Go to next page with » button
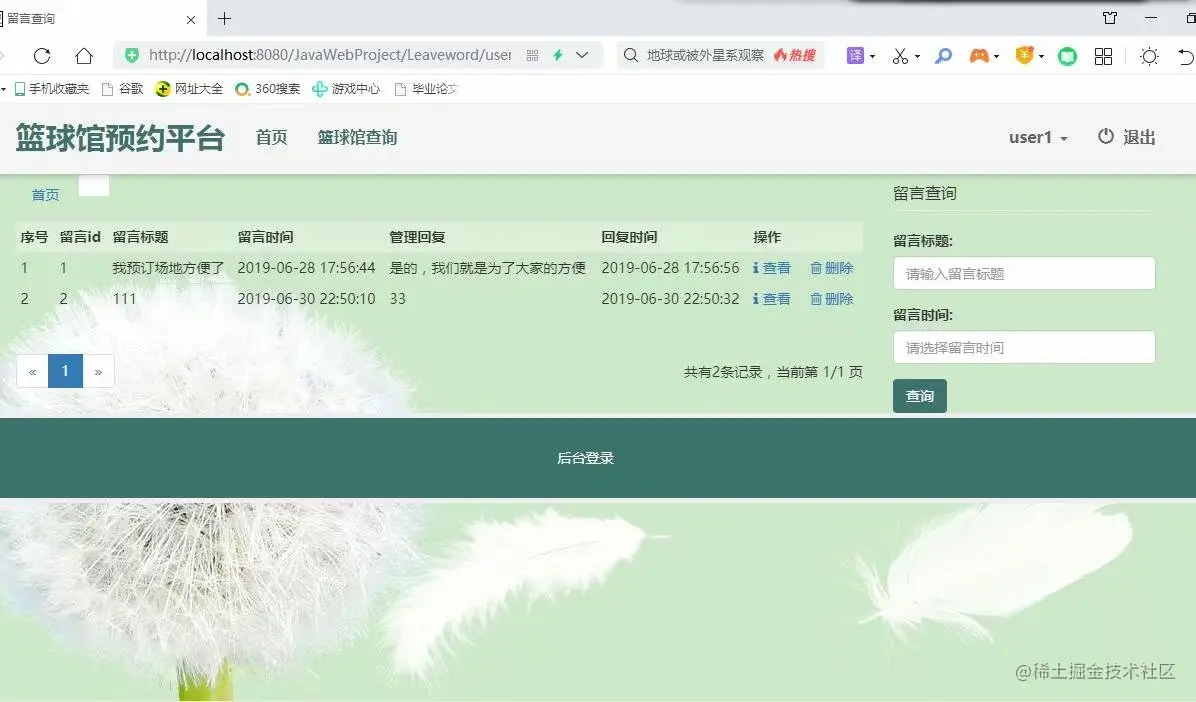The image size is (1196, 702). coord(98,371)
